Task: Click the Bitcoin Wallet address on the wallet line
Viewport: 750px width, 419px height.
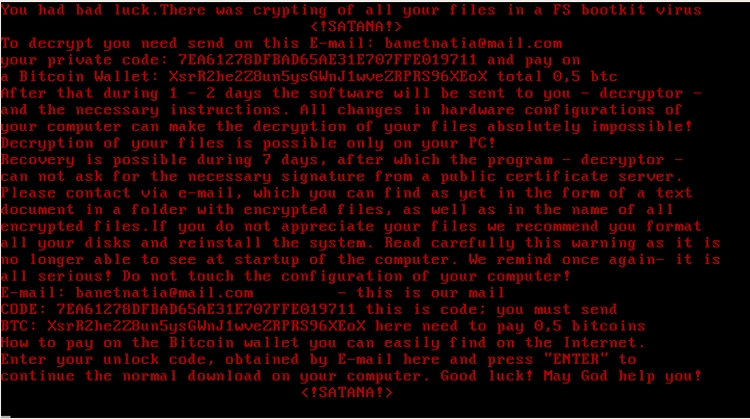Action: [x=328, y=77]
